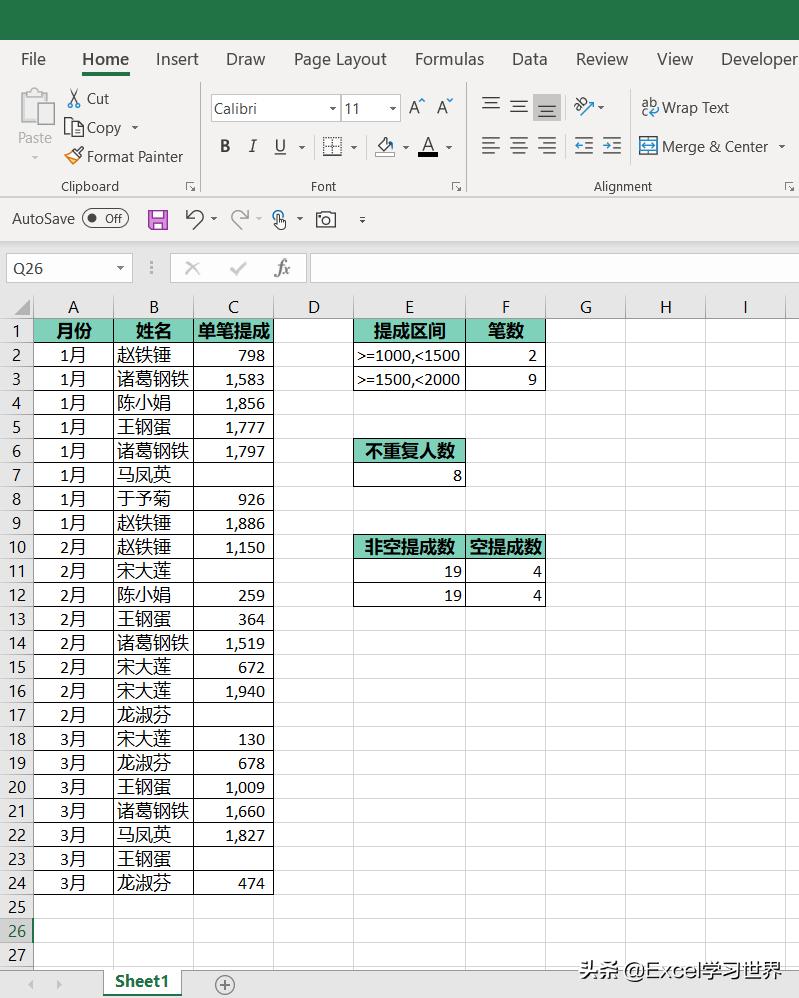The height and width of the screenshot is (998, 799).
Task: Open Customize Quick Access Toolbar dropdown
Action: [362, 220]
